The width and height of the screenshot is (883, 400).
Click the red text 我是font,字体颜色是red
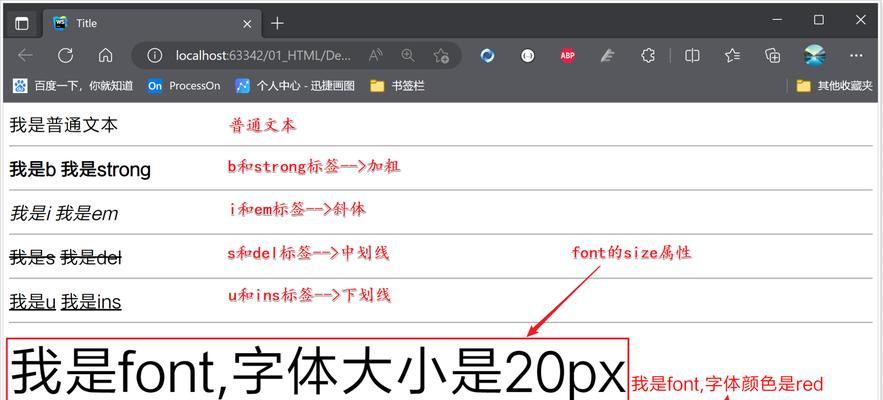[727, 384]
